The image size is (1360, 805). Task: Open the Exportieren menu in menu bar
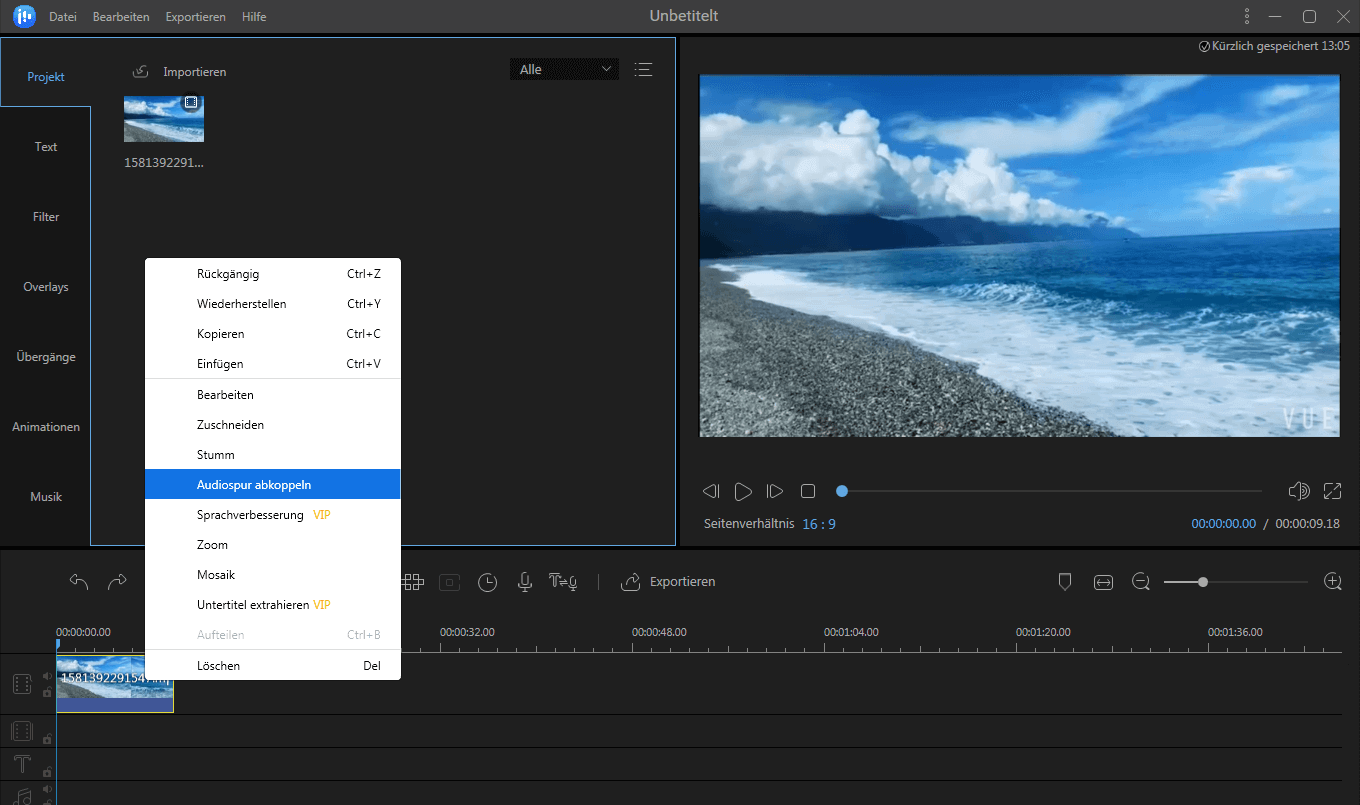click(195, 16)
